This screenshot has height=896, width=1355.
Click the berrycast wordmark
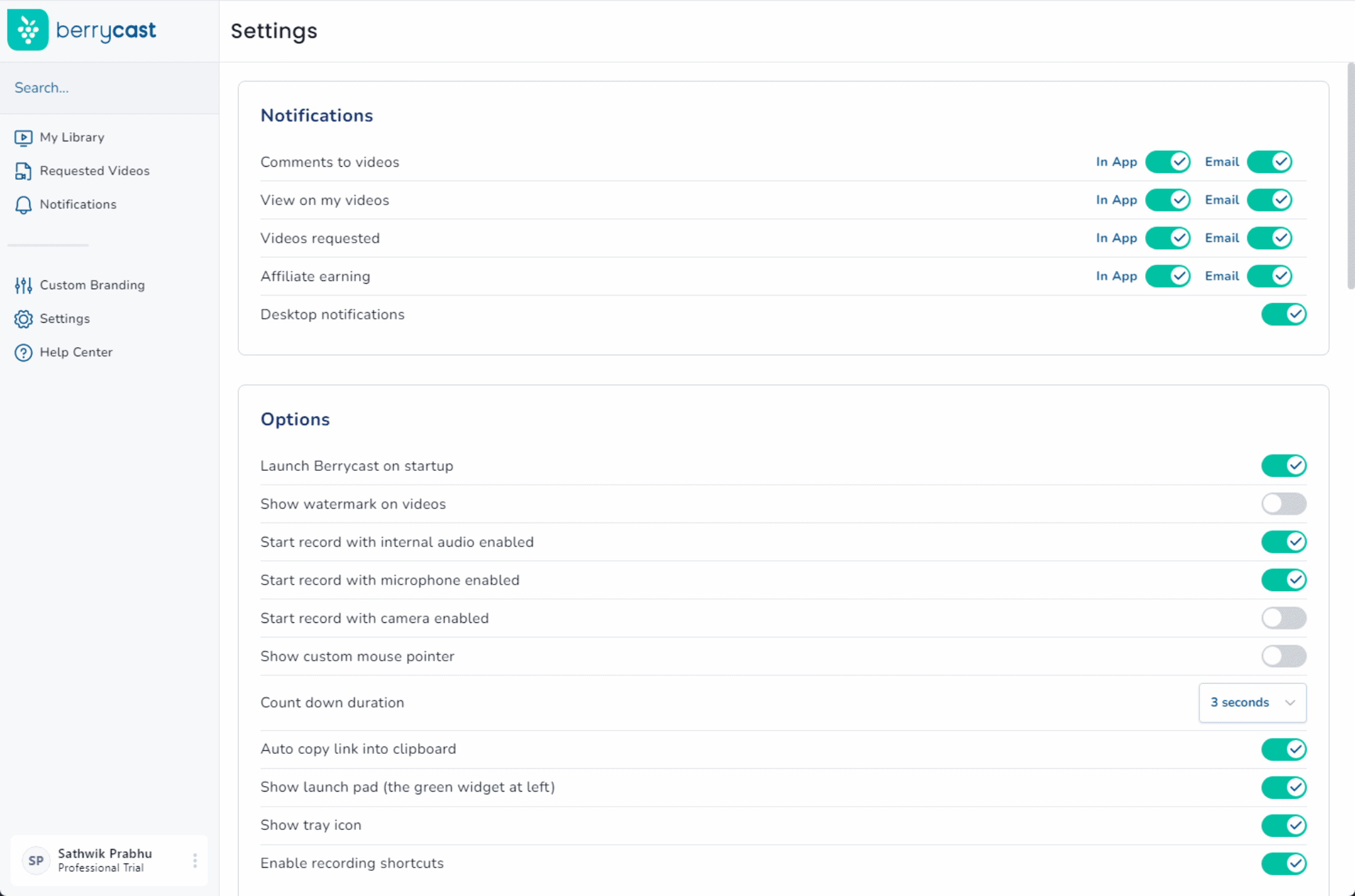106,30
